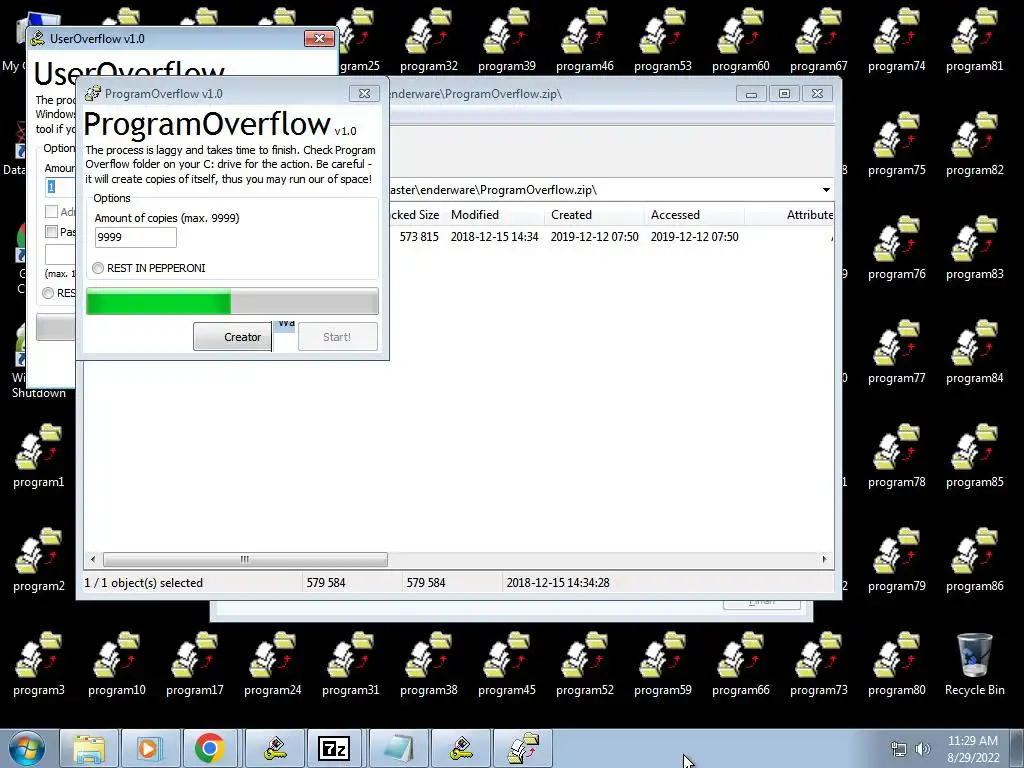
Task: Click the scrollbar's right arrow in 7-Zip
Action: coord(824,559)
